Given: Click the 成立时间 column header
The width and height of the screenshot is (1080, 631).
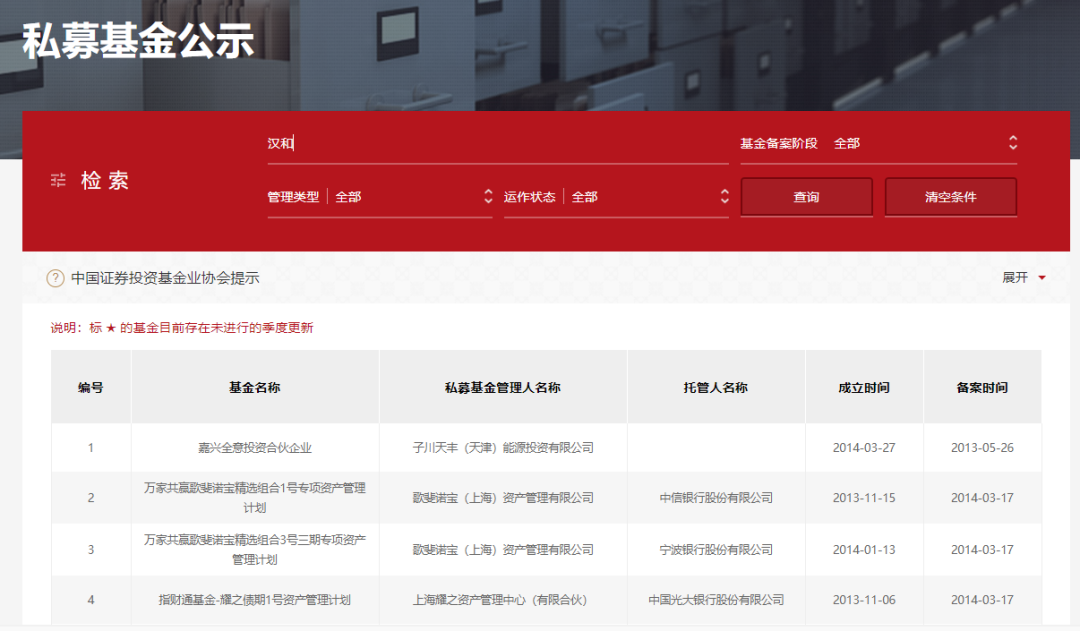Looking at the screenshot, I should 863,387.
